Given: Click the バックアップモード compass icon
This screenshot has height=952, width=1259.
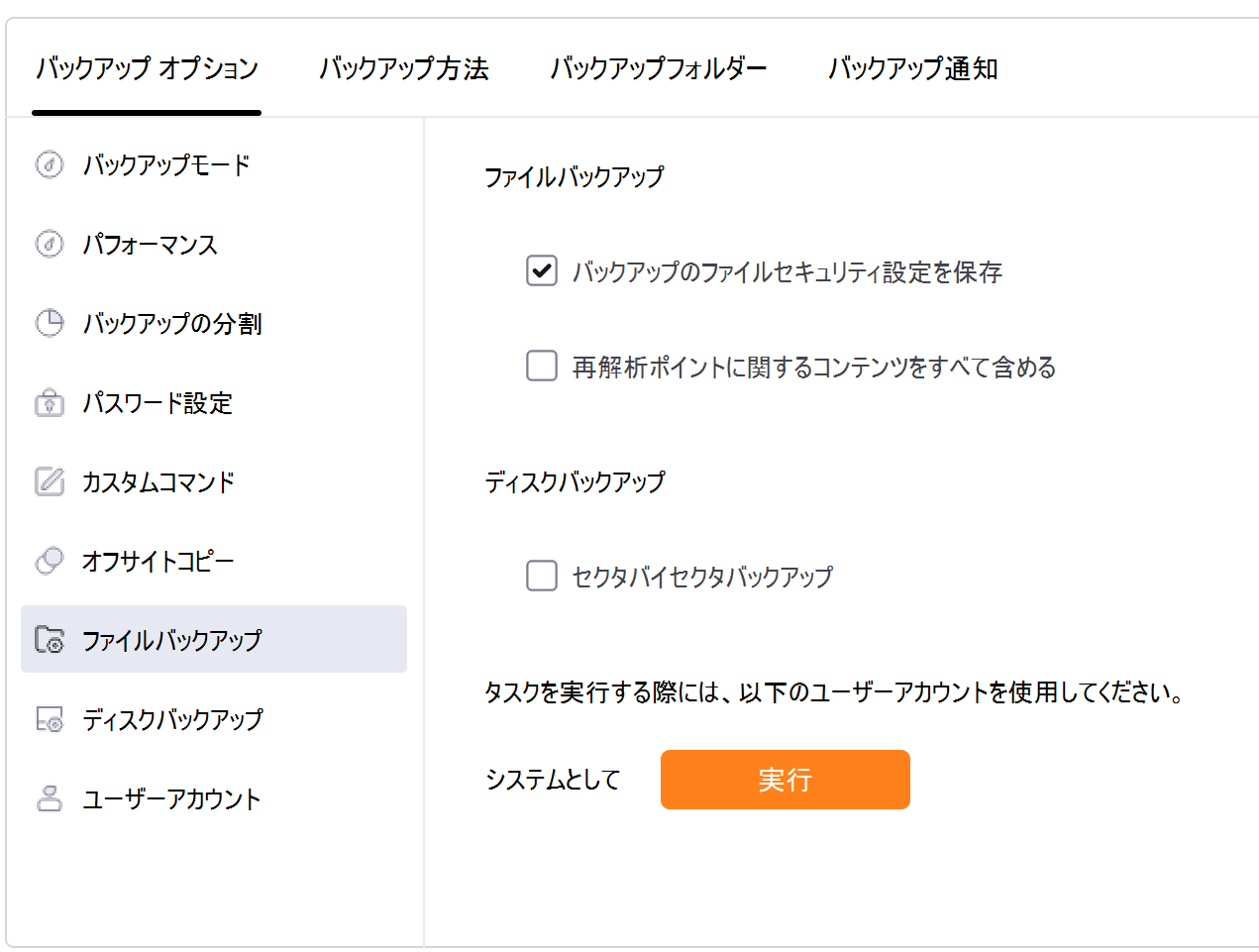Looking at the screenshot, I should click(50, 164).
